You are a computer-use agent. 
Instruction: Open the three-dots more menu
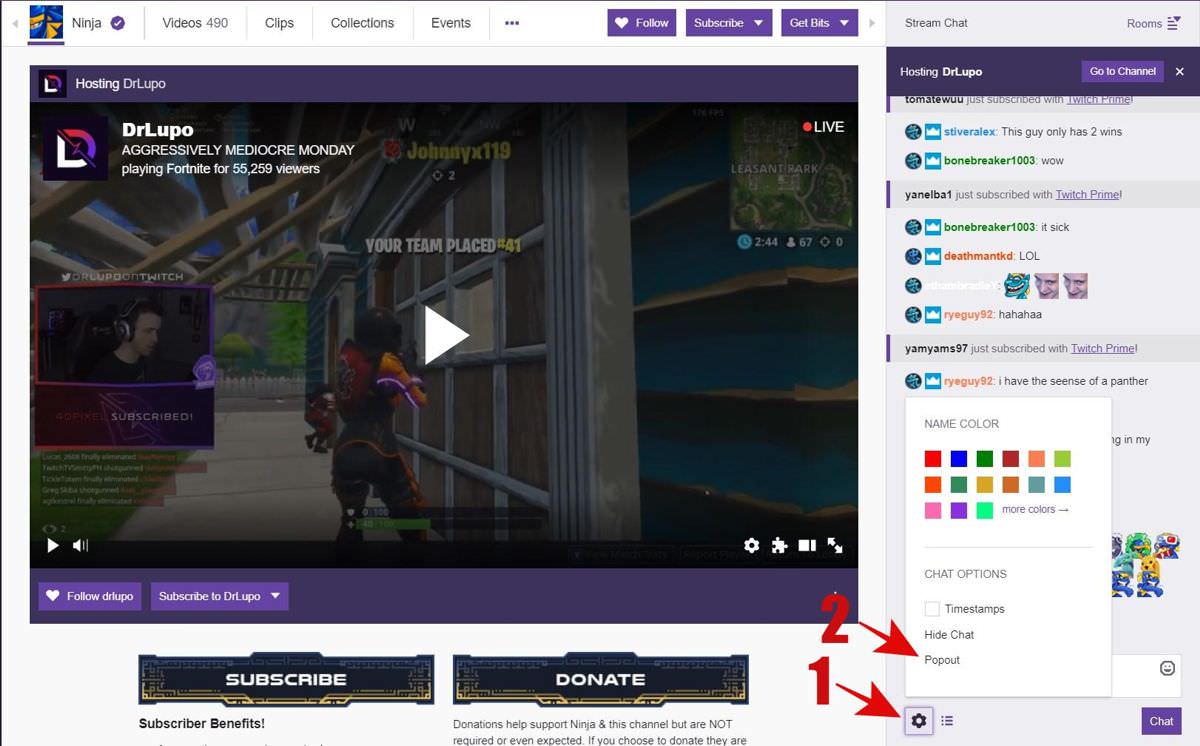point(512,23)
